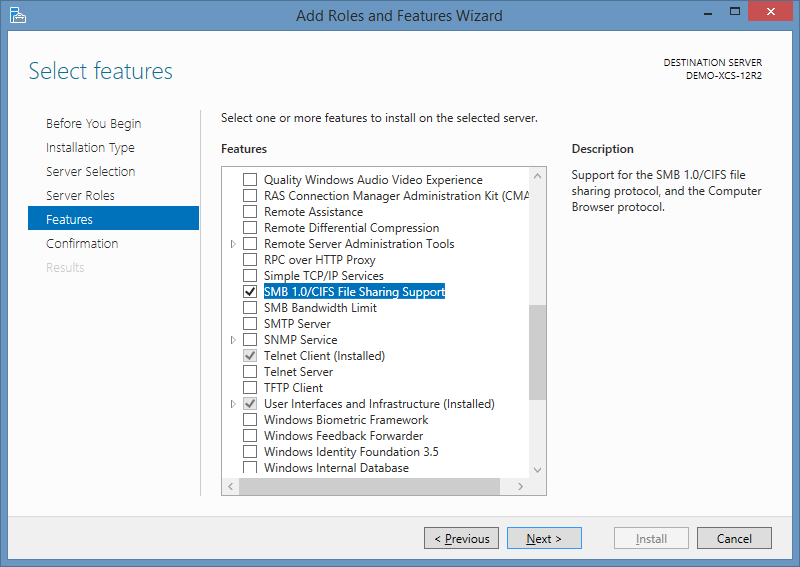Enable the Telnet Server checkbox

tap(250, 372)
